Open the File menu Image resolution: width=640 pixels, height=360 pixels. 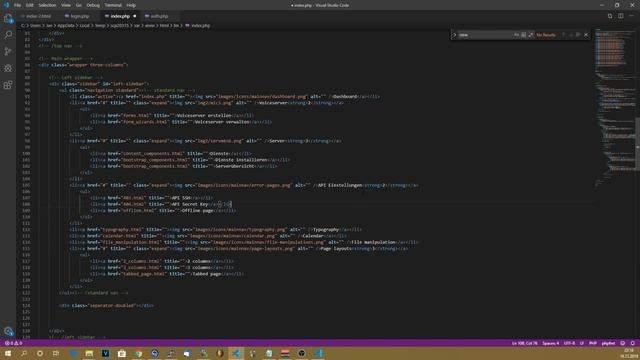(x=18, y=5)
